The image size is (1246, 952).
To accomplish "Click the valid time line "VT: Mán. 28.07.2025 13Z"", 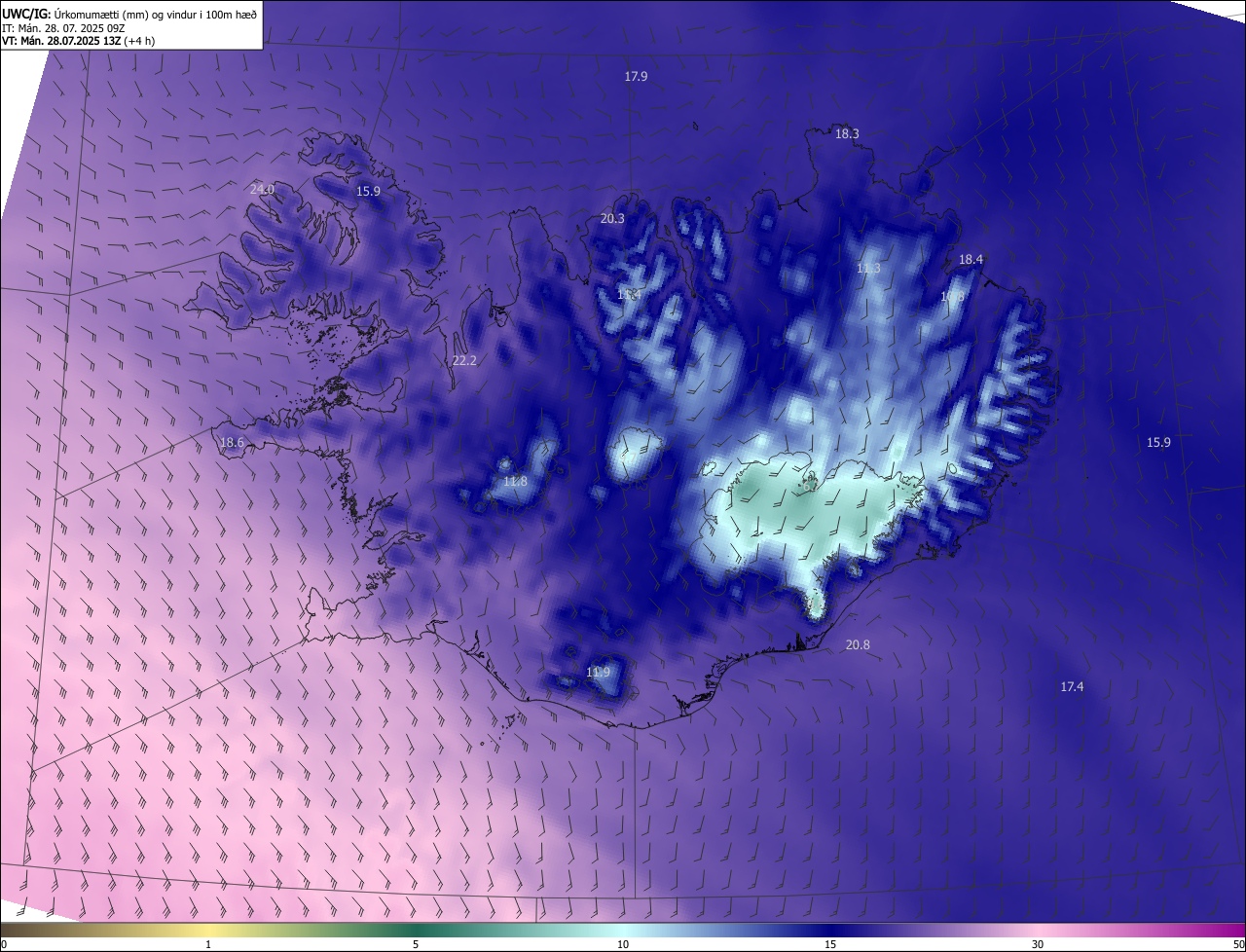I will click(x=61, y=41).
